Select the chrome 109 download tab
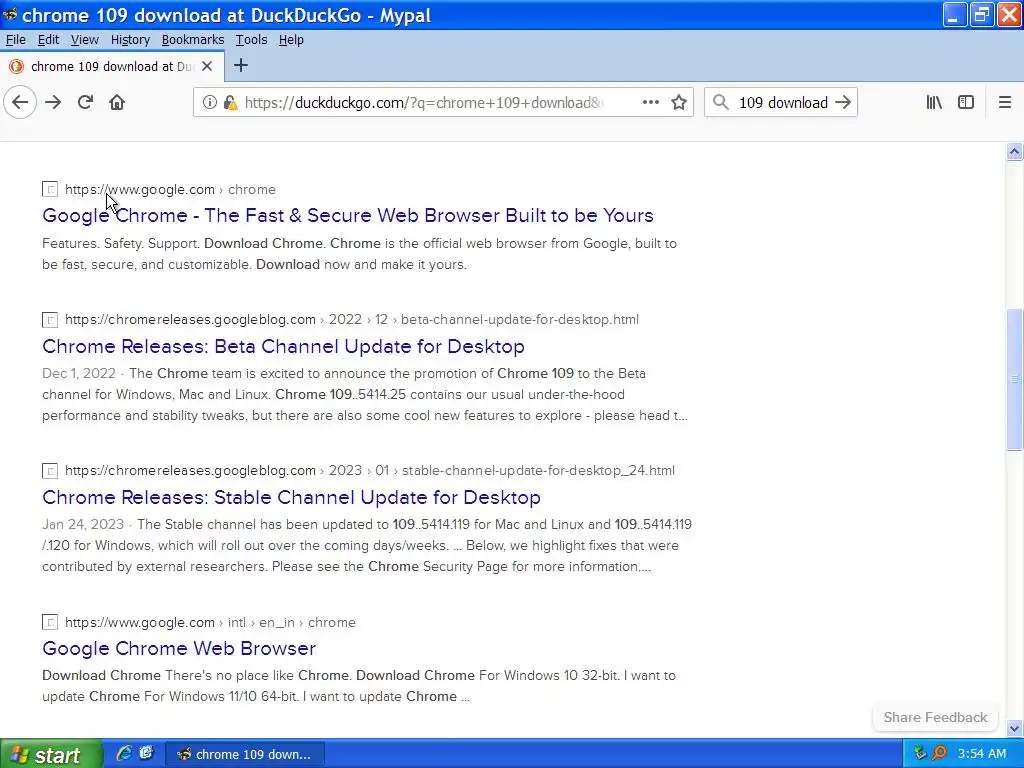Image resolution: width=1024 pixels, height=768 pixels. 112,66
